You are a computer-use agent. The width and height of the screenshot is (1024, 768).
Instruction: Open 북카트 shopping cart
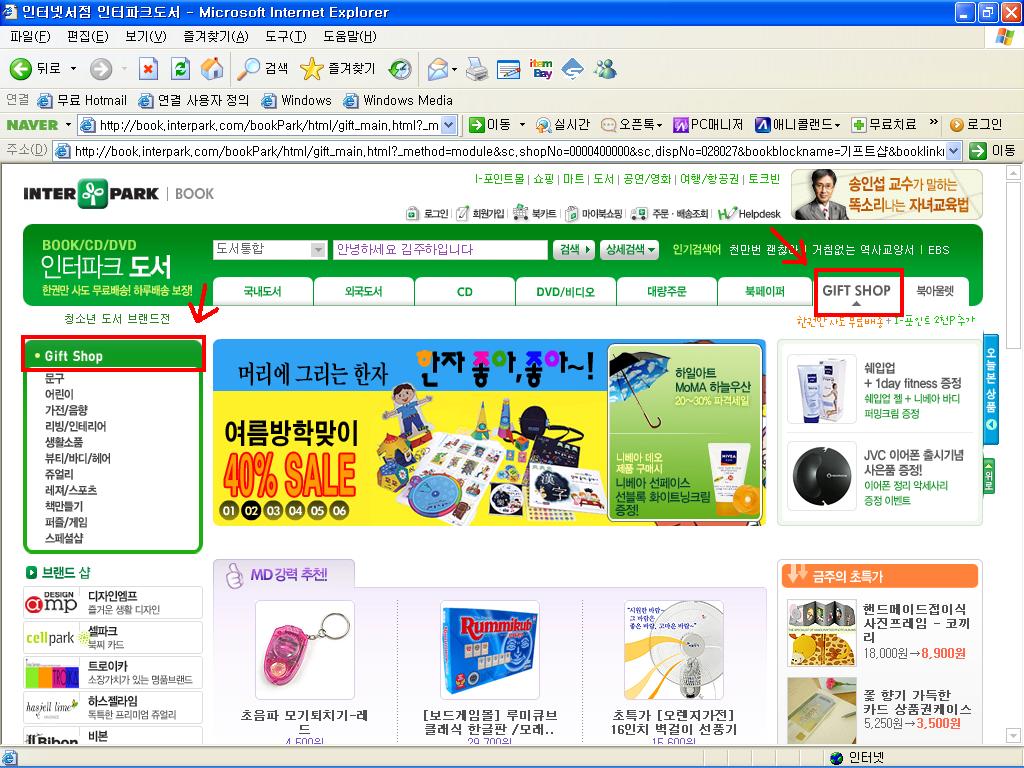535,213
